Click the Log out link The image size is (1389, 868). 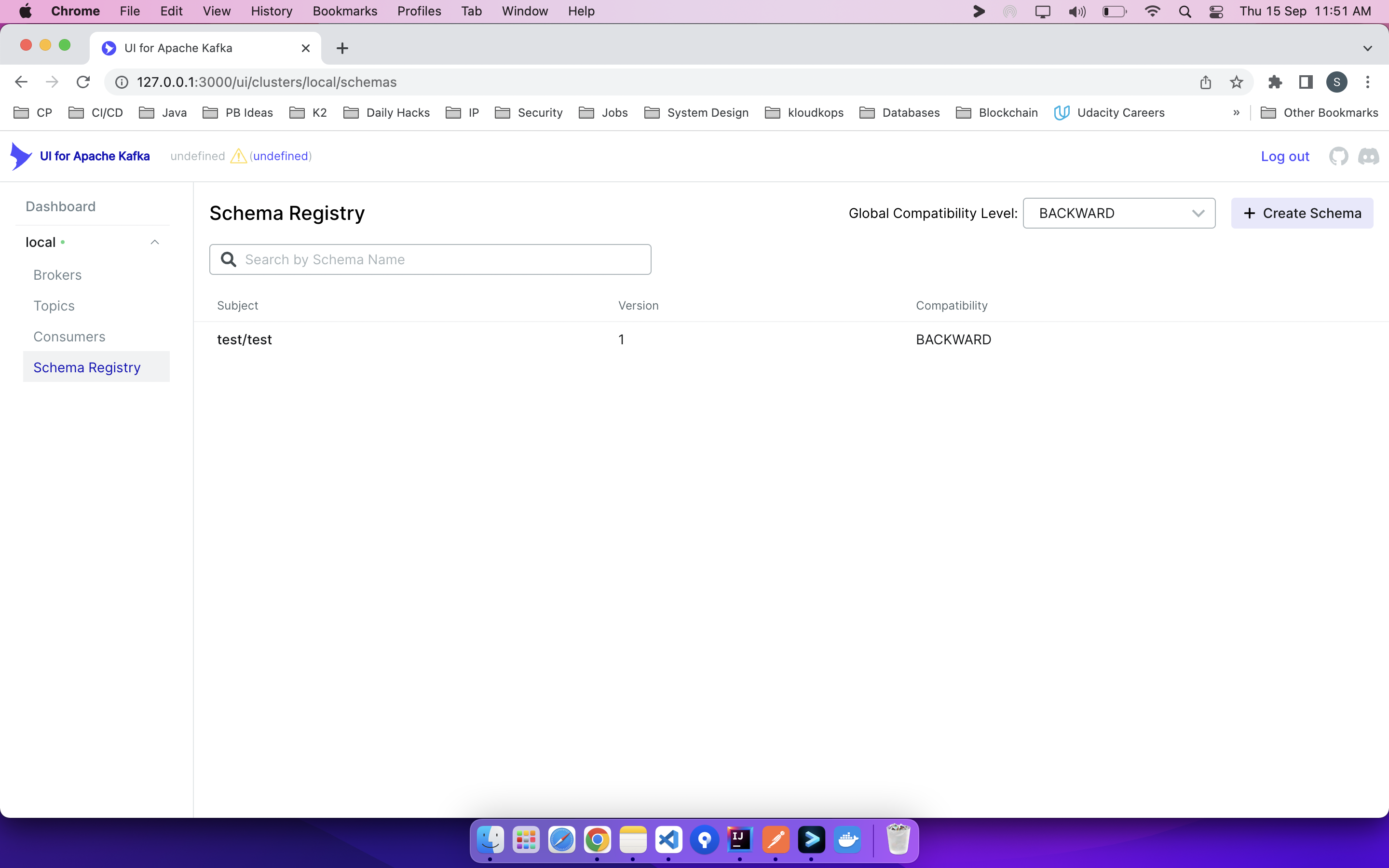[x=1285, y=156]
